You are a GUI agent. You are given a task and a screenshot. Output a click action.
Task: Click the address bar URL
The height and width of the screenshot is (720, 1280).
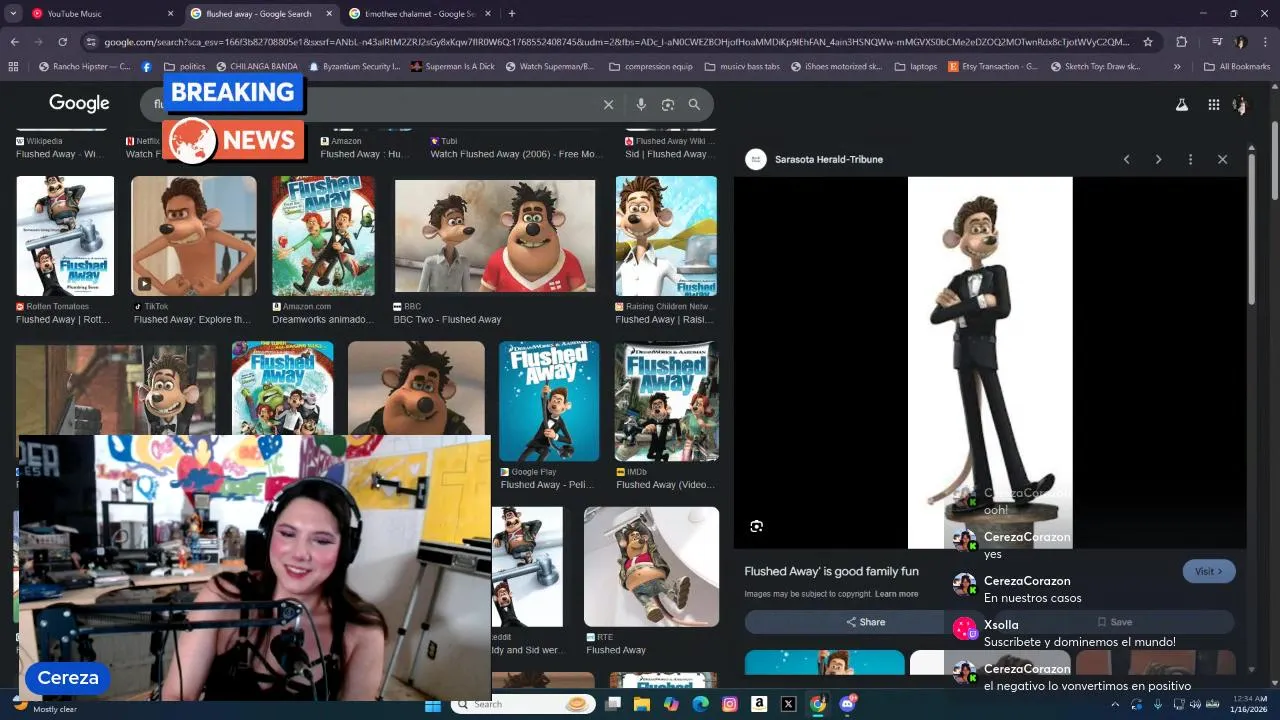tap(616, 42)
